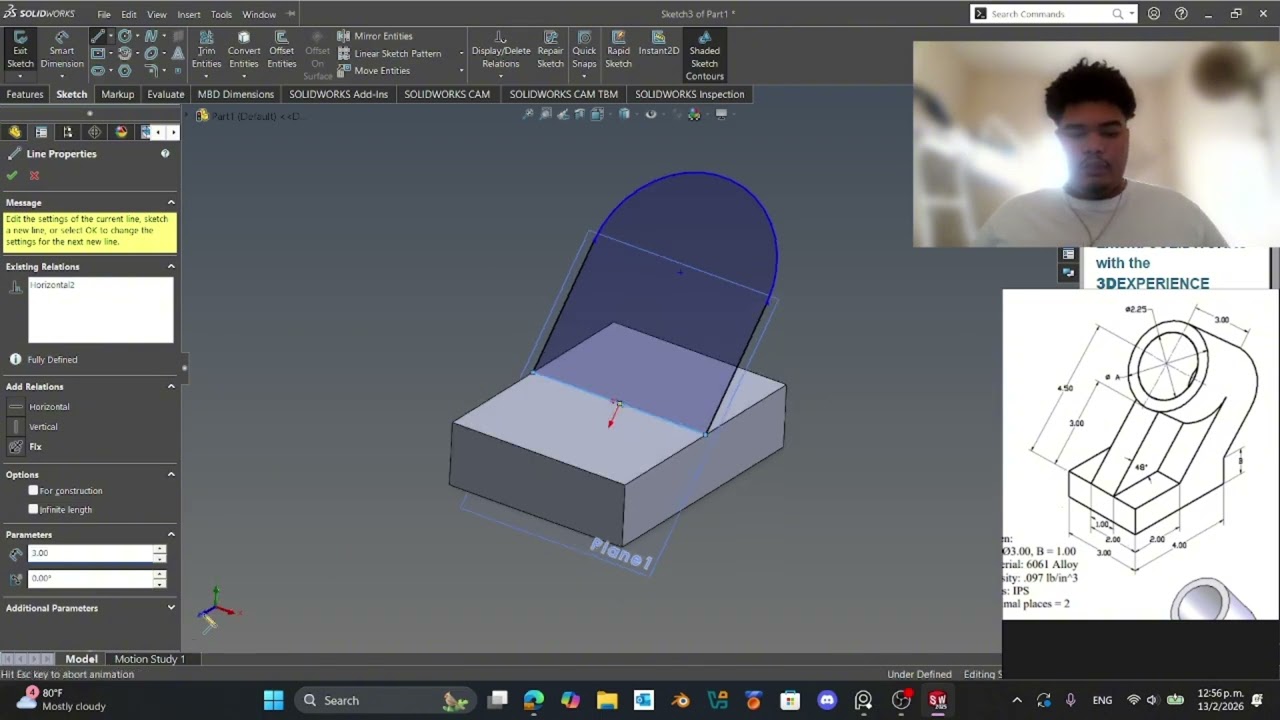Open the Windows Start menu

tap(273, 700)
